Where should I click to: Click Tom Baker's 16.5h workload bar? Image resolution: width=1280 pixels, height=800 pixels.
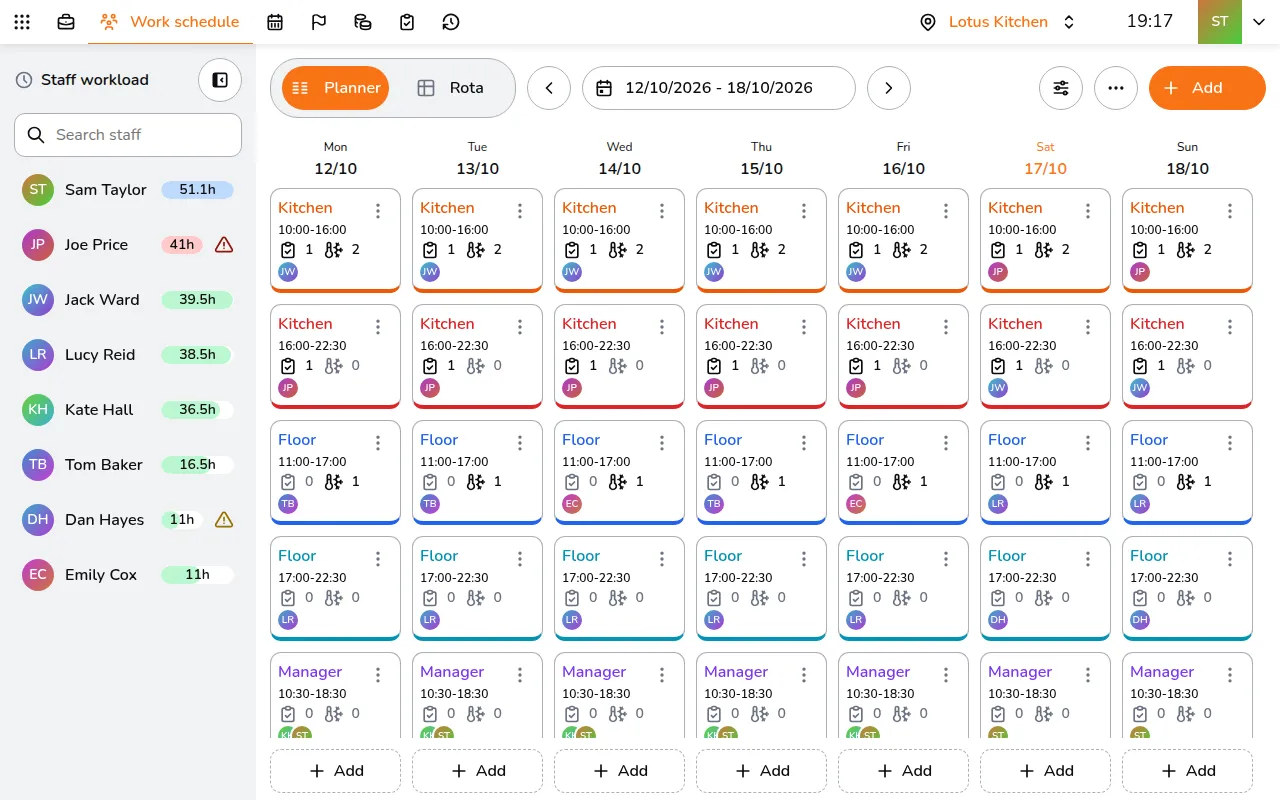pos(197,465)
